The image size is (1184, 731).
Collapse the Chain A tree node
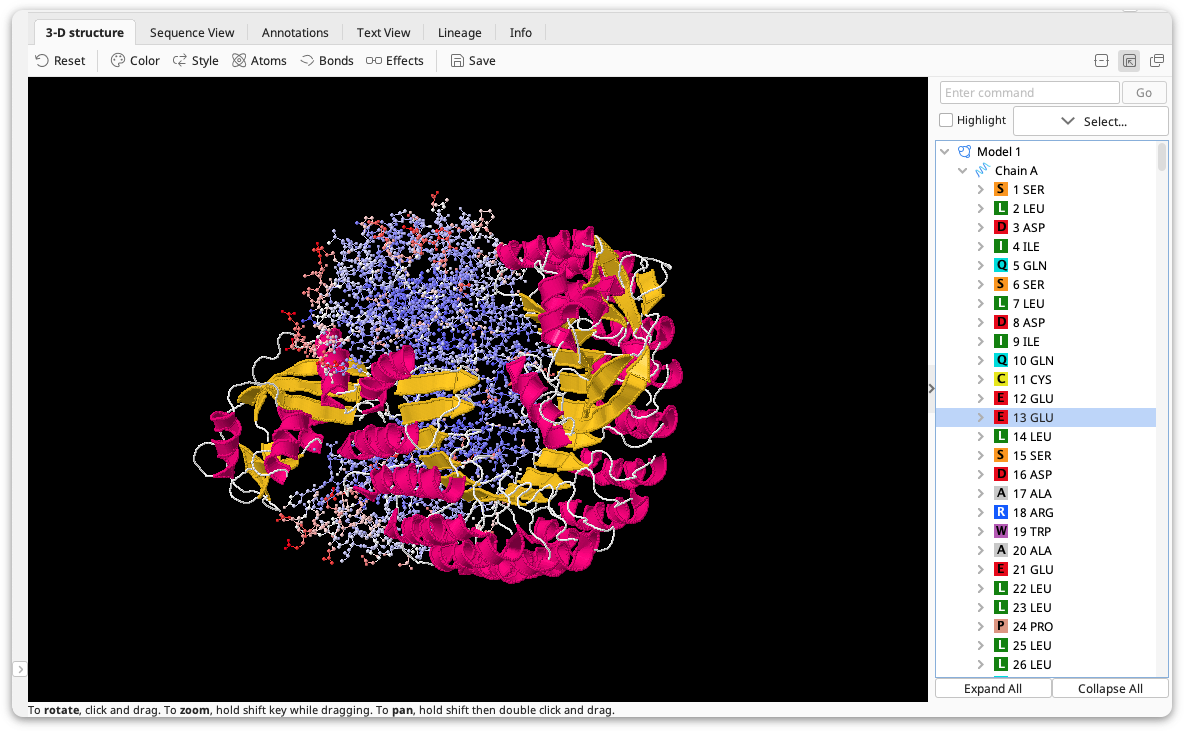click(x=963, y=170)
